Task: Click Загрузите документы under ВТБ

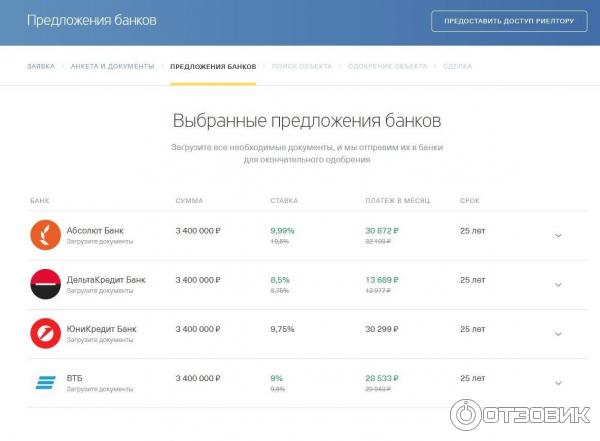Action: point(100,389)
